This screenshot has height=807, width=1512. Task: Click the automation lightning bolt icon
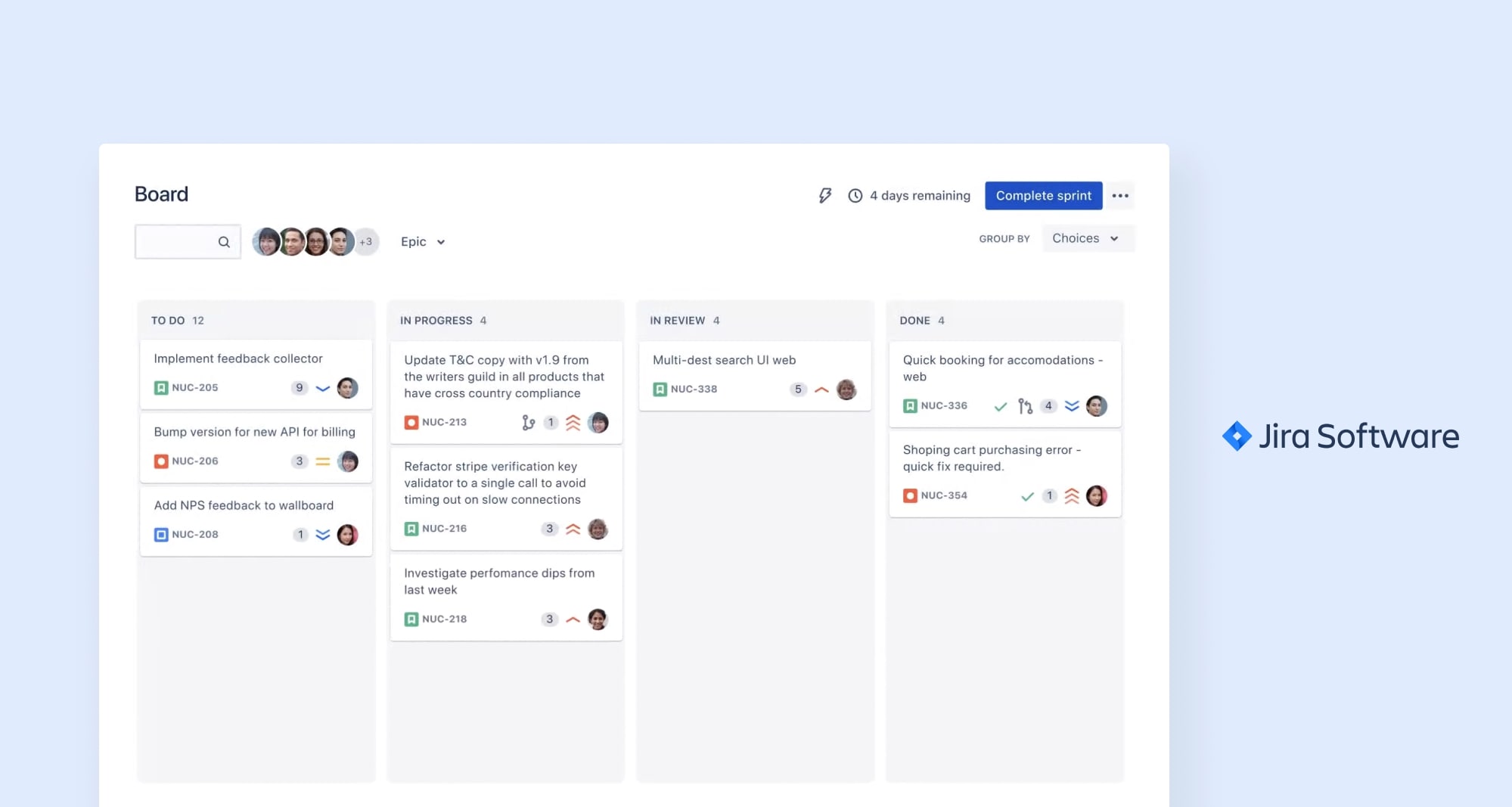point(825,196)
